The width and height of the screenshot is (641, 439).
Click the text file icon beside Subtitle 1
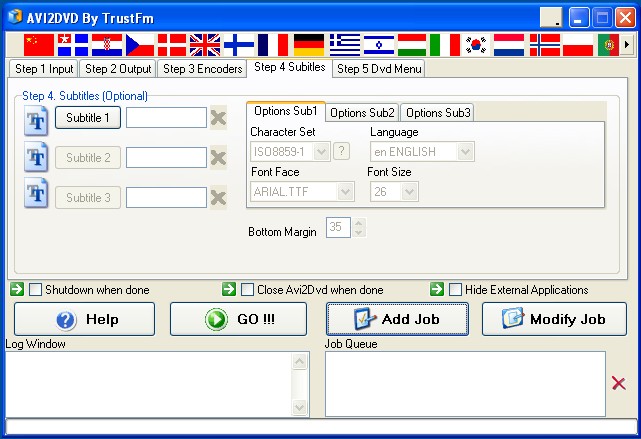coord(36,120)
